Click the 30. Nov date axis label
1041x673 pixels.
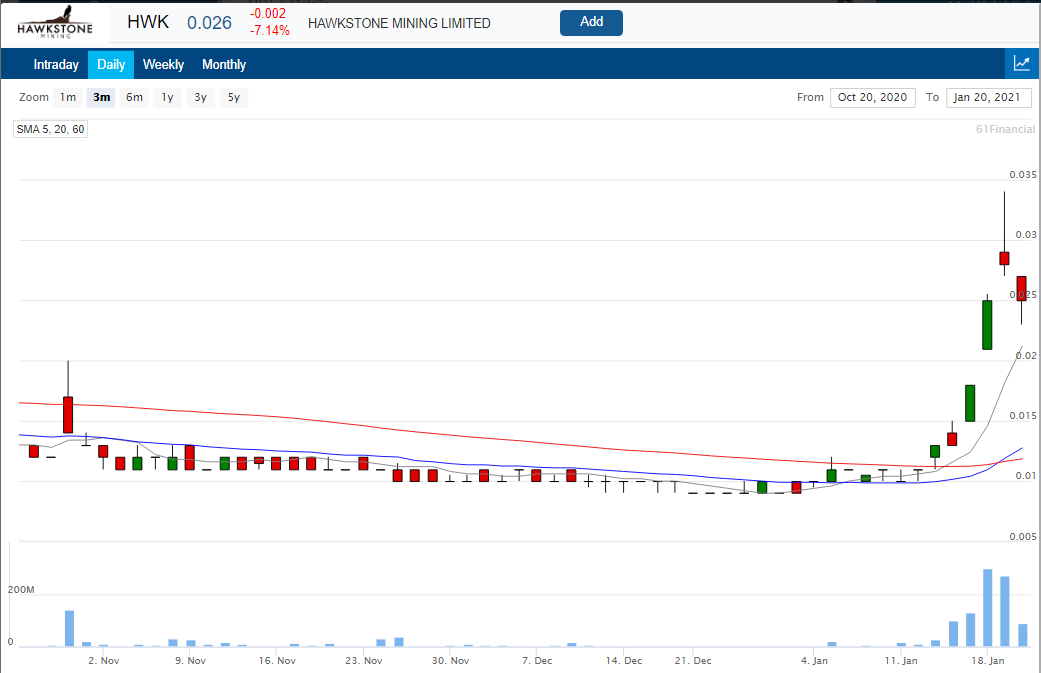pyautogui.click(x=451, y=660)
